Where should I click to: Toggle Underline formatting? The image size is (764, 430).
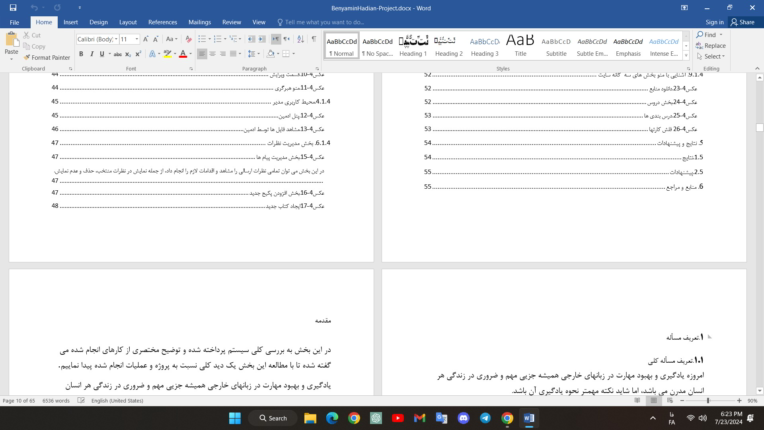[x=102, y=54]
